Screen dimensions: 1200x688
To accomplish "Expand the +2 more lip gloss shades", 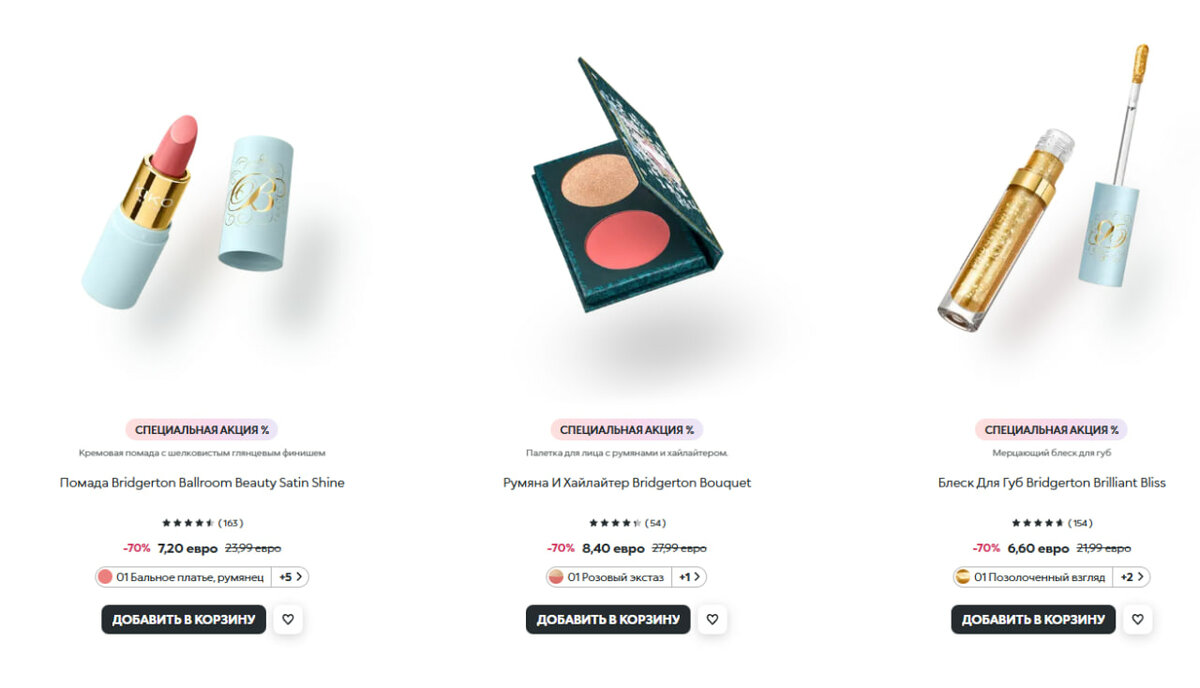I will 1131,577.
